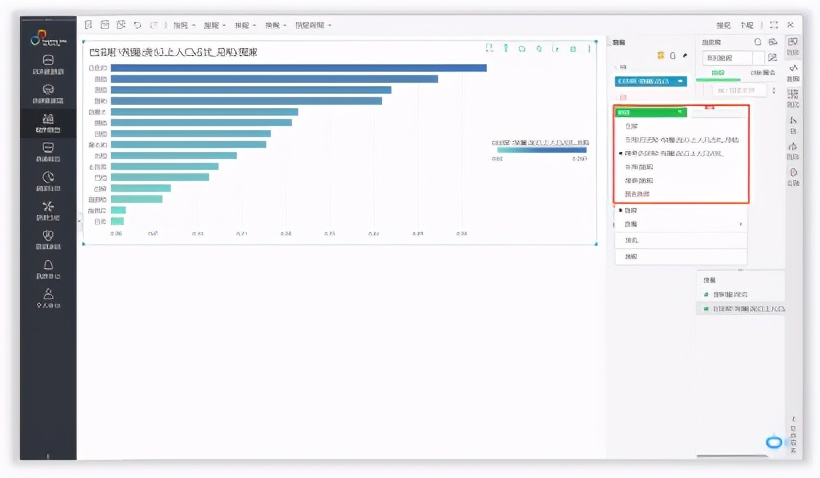Click the save disk icon in top toolbar
The width and height of the screenshot is (820, 478).
105,25
